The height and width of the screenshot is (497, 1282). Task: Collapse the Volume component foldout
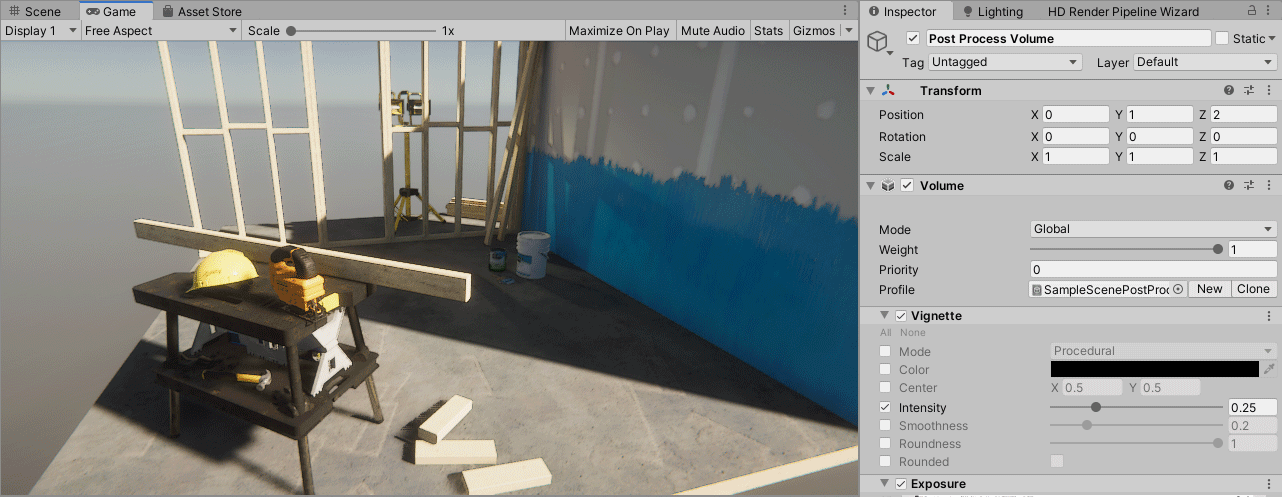[x=871, y=185]
